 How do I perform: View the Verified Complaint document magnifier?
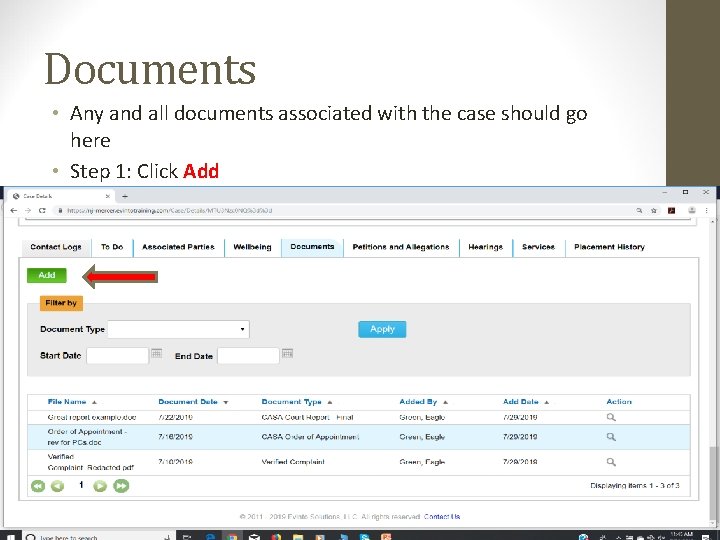611,462
